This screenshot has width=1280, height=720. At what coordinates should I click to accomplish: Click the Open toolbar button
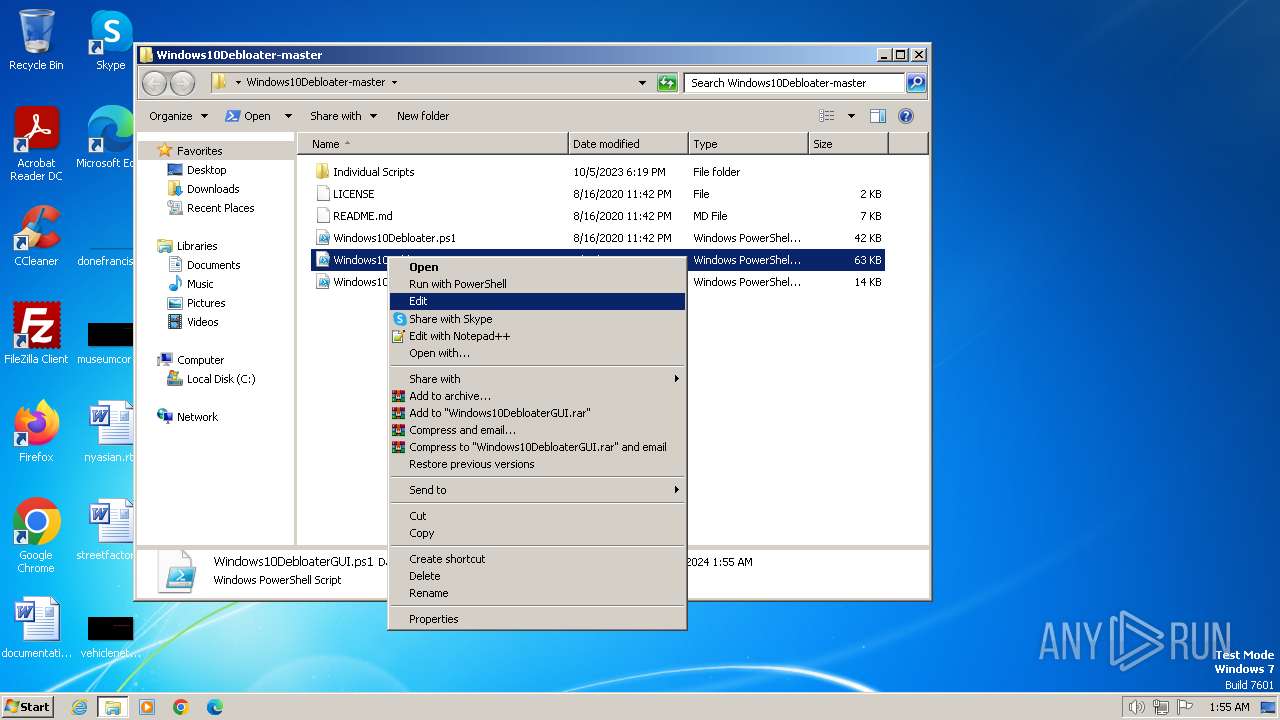[x=248, y=116]
